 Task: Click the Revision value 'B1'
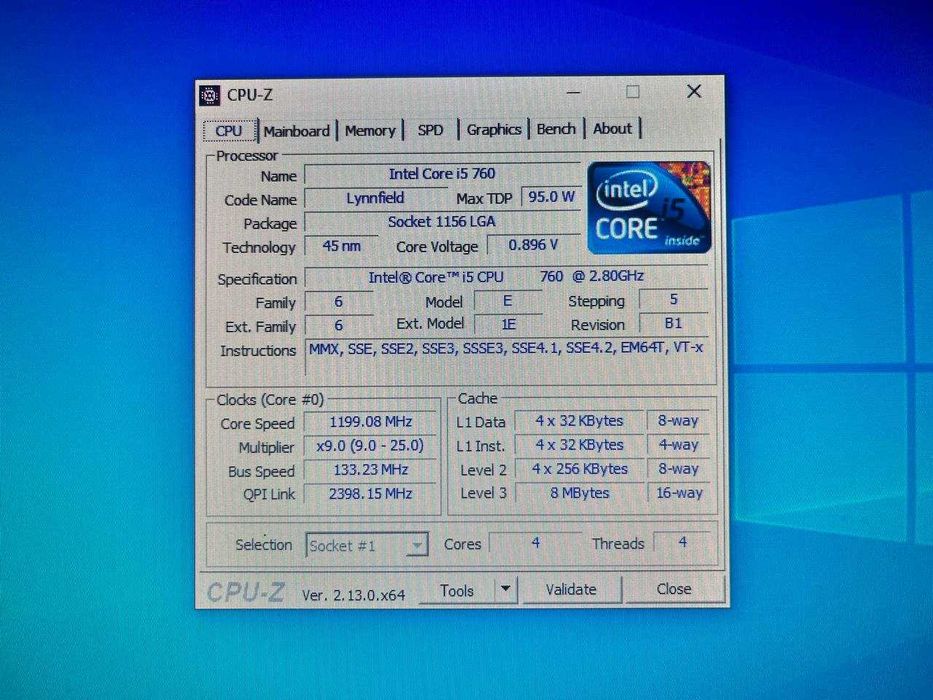[x=674, y=323]
